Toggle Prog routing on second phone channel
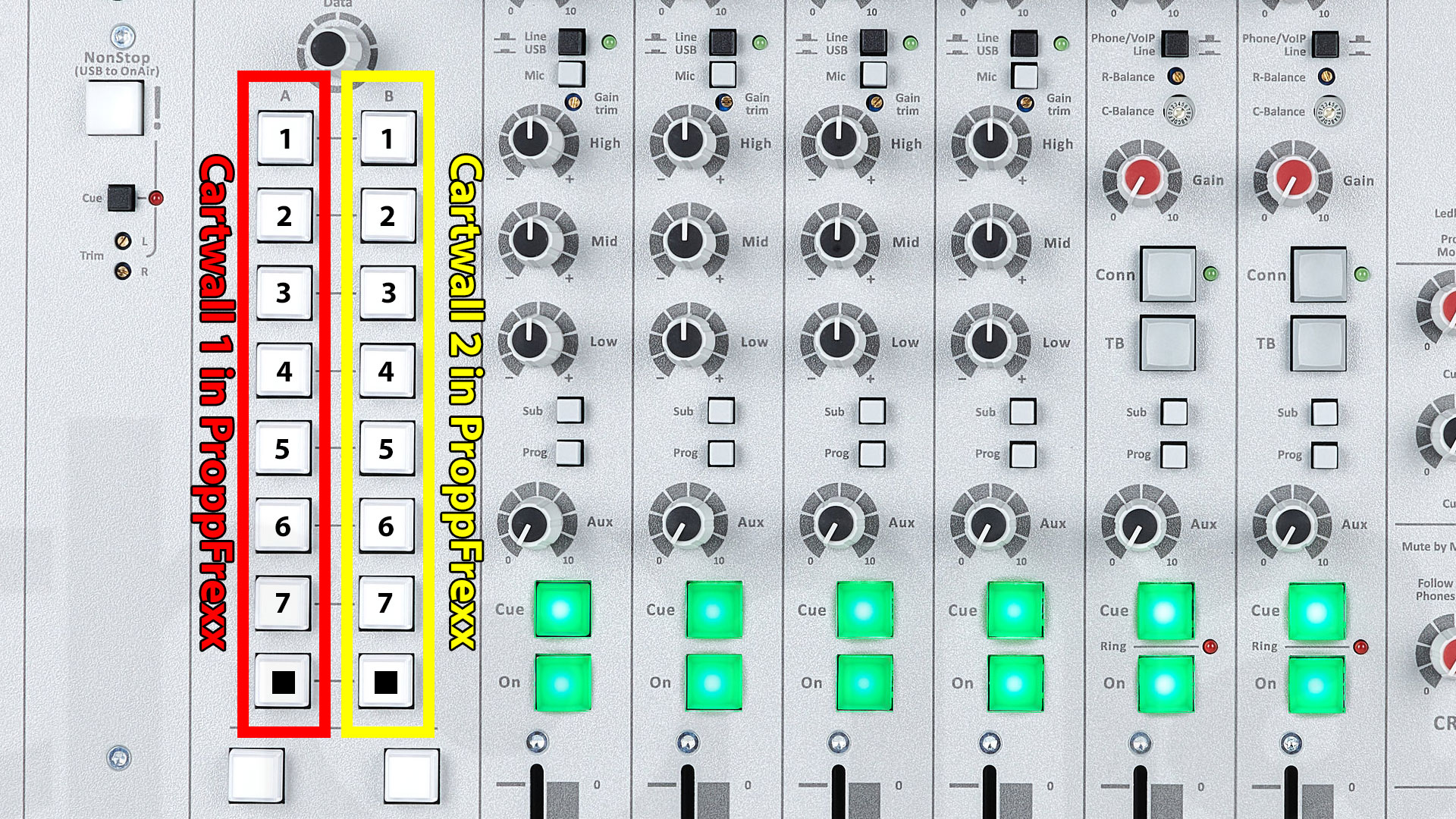1456x819 pixels. pos(1324,456)
